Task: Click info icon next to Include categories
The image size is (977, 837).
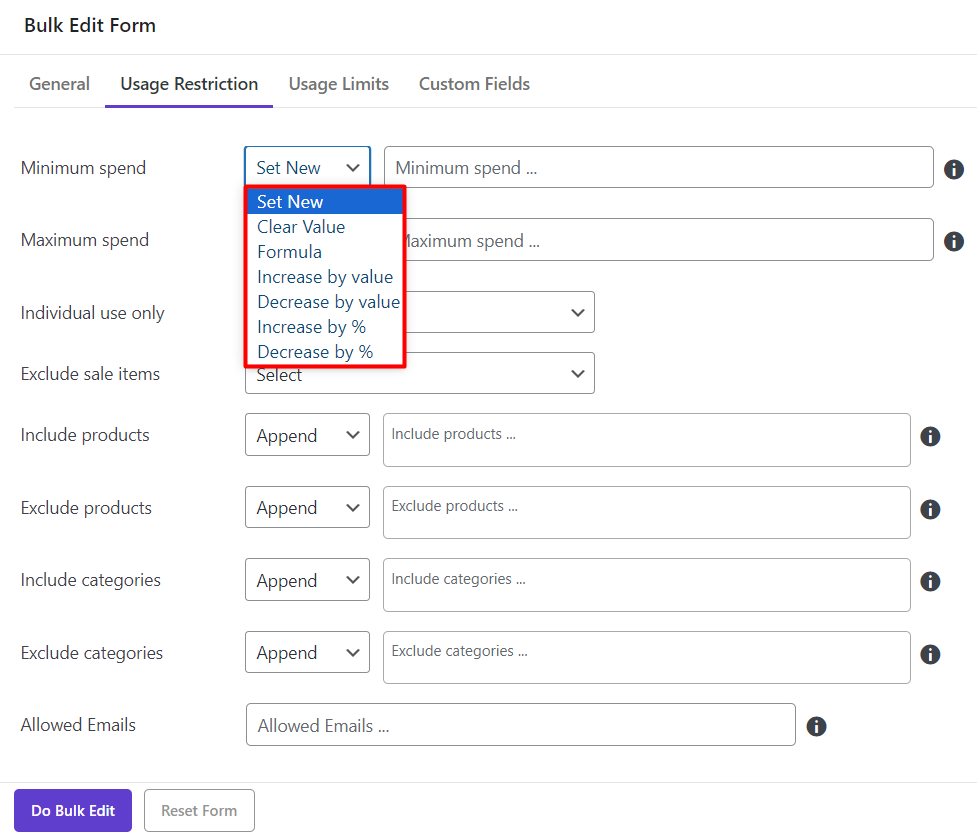Action: [930, 581]
